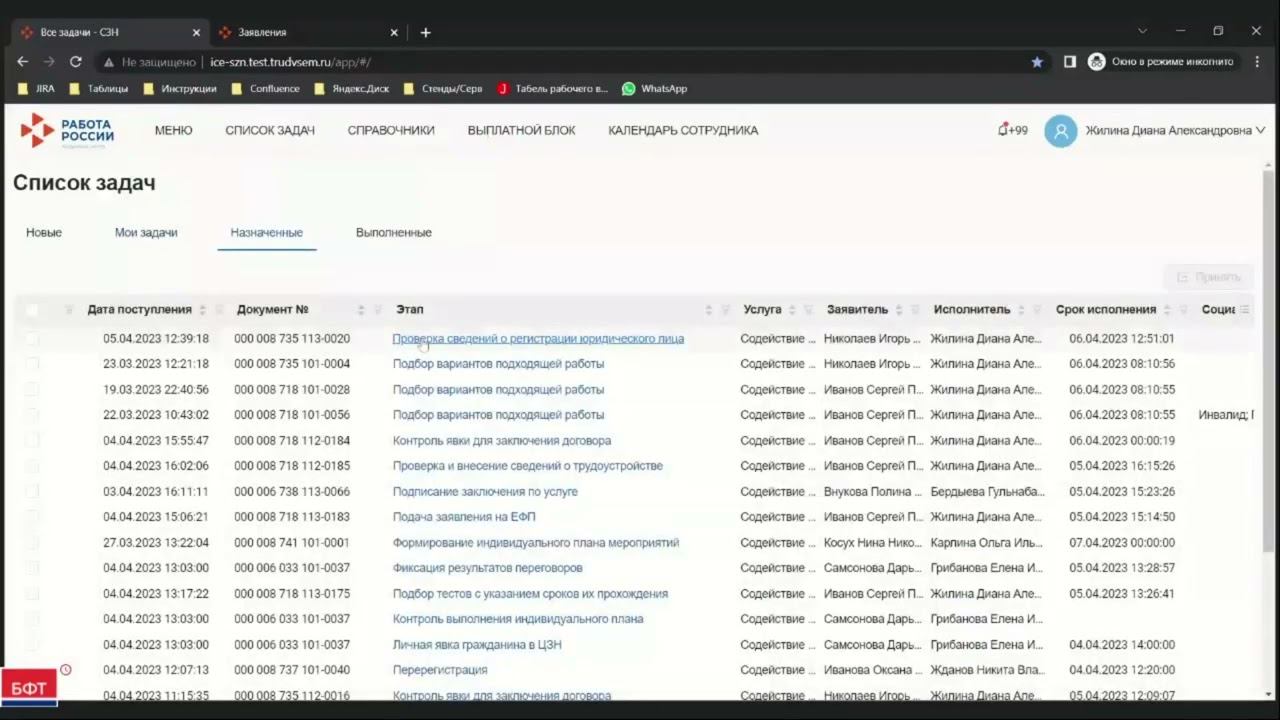
Task: Expand user menu chevron by Жилина Диана Александровна
Action: coord(1260,130)
